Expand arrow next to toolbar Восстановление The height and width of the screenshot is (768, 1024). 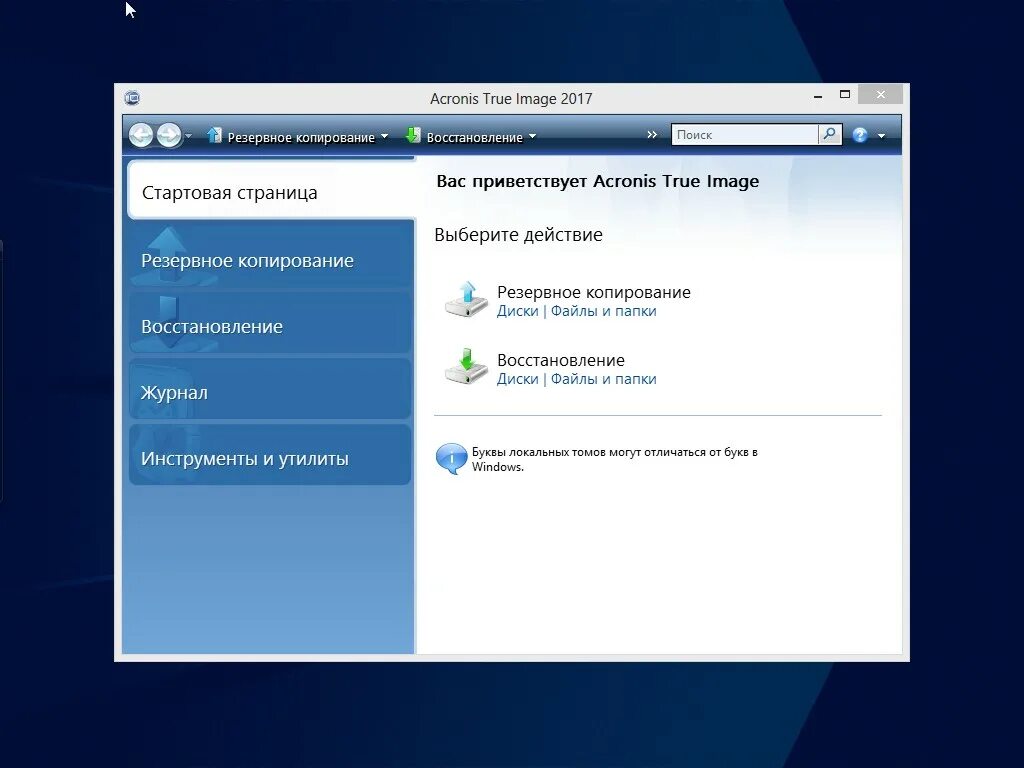click(x=532, y=136)
